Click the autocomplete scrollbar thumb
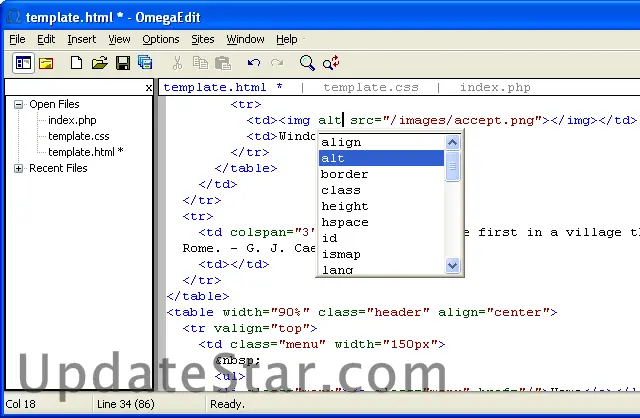The width and height of the screenshot is (640, 418). pos(453,166)
